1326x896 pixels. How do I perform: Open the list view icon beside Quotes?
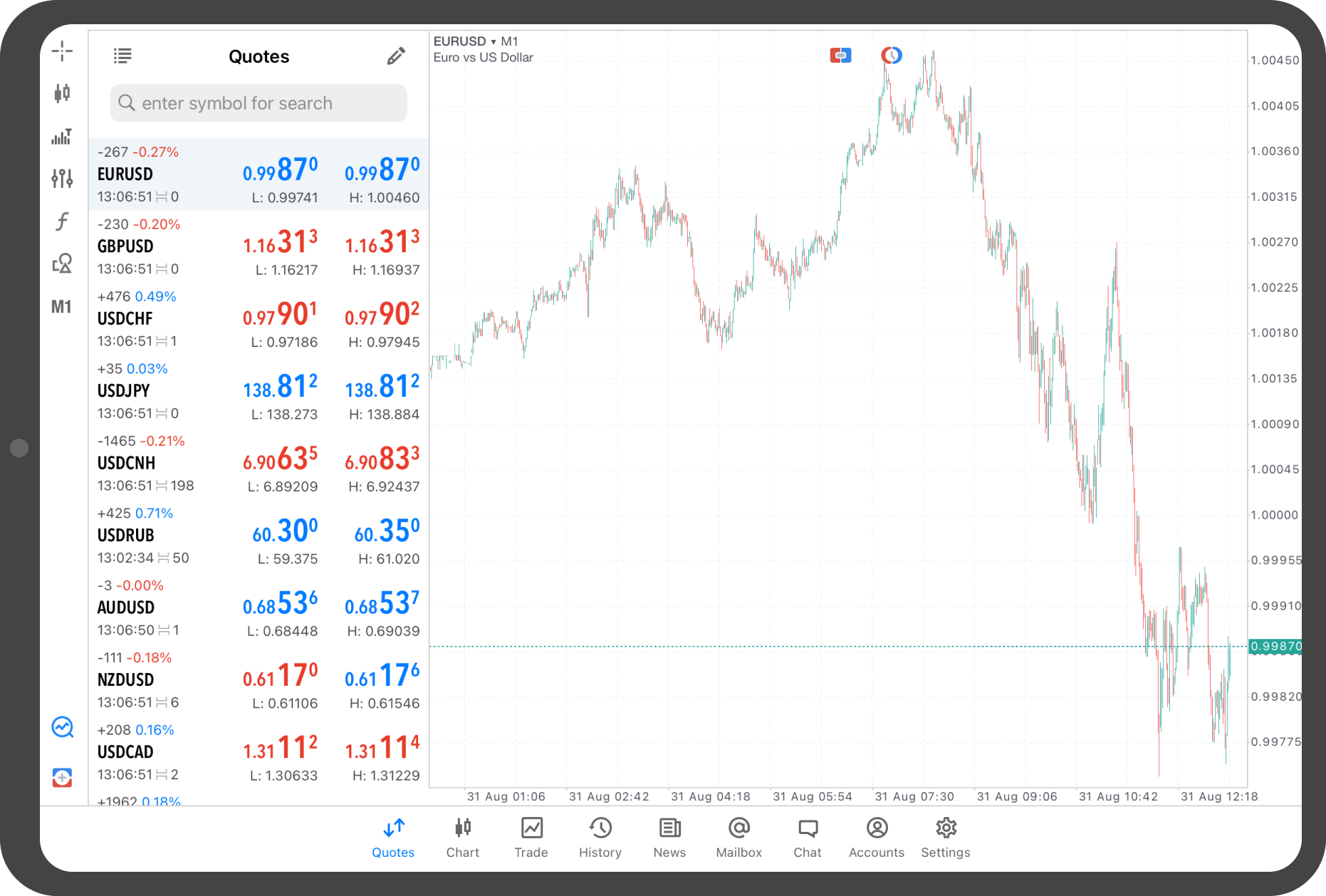tap(122, 56)
